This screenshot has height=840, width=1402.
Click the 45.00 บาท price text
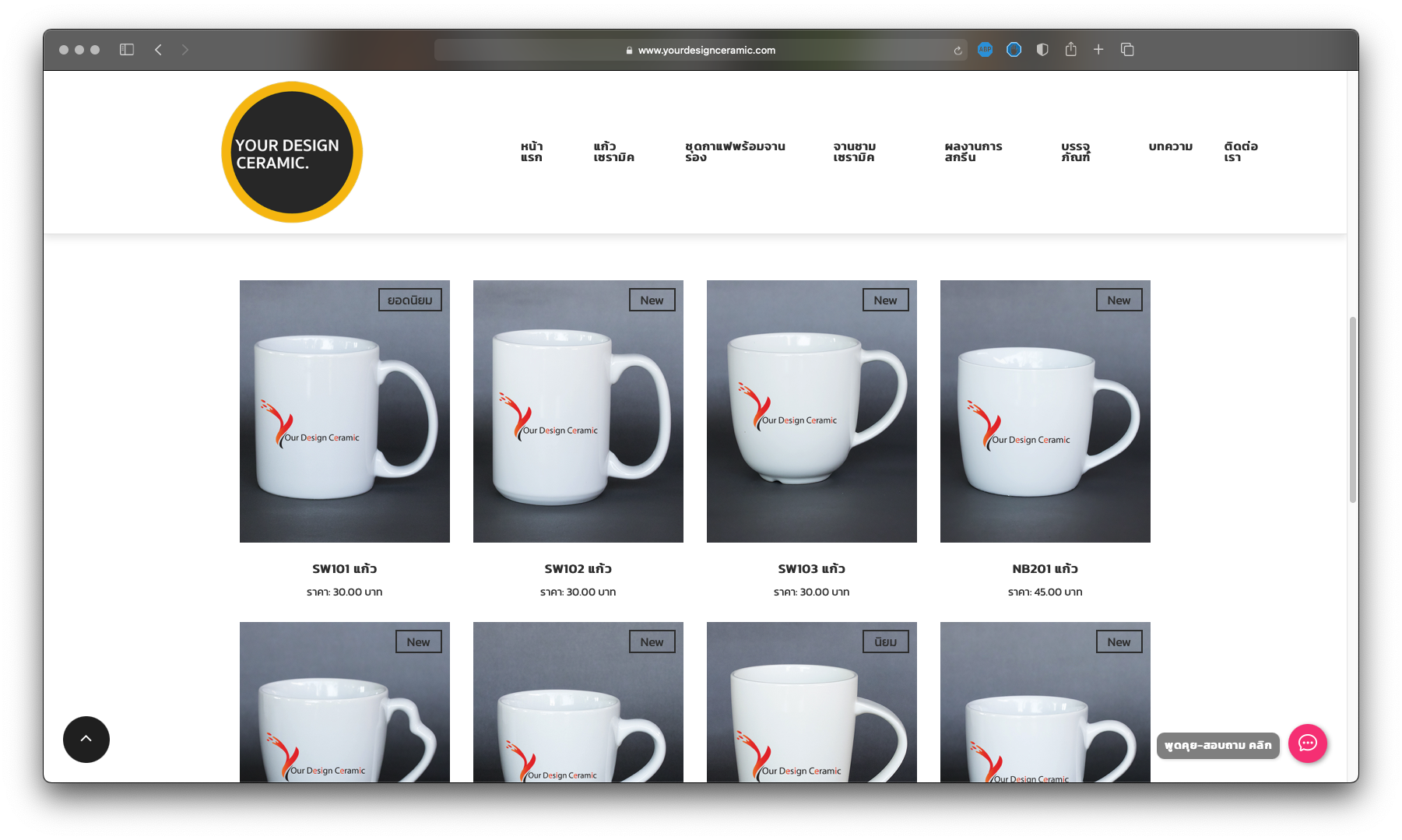pyautogui.click(x=1058, y=592)
